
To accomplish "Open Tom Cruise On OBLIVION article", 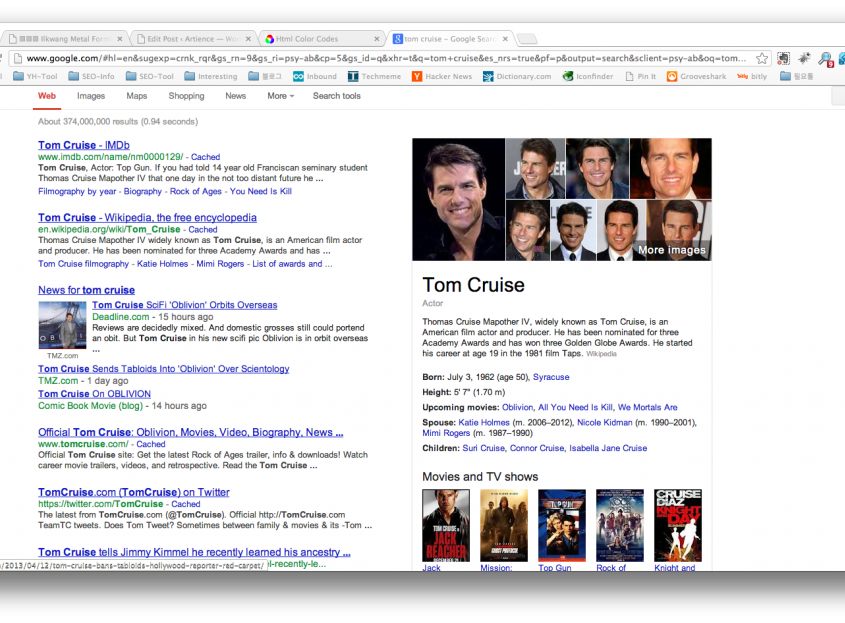I will [x=94, y=394].
